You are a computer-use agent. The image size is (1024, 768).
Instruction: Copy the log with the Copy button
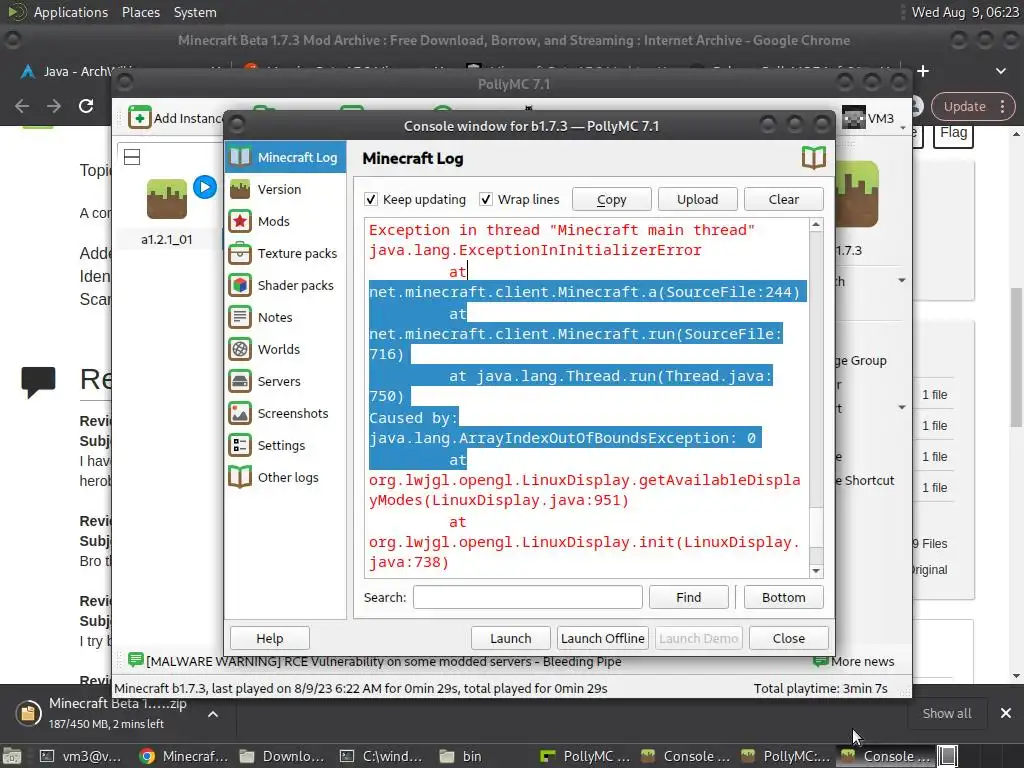click(x=611, y=199)
